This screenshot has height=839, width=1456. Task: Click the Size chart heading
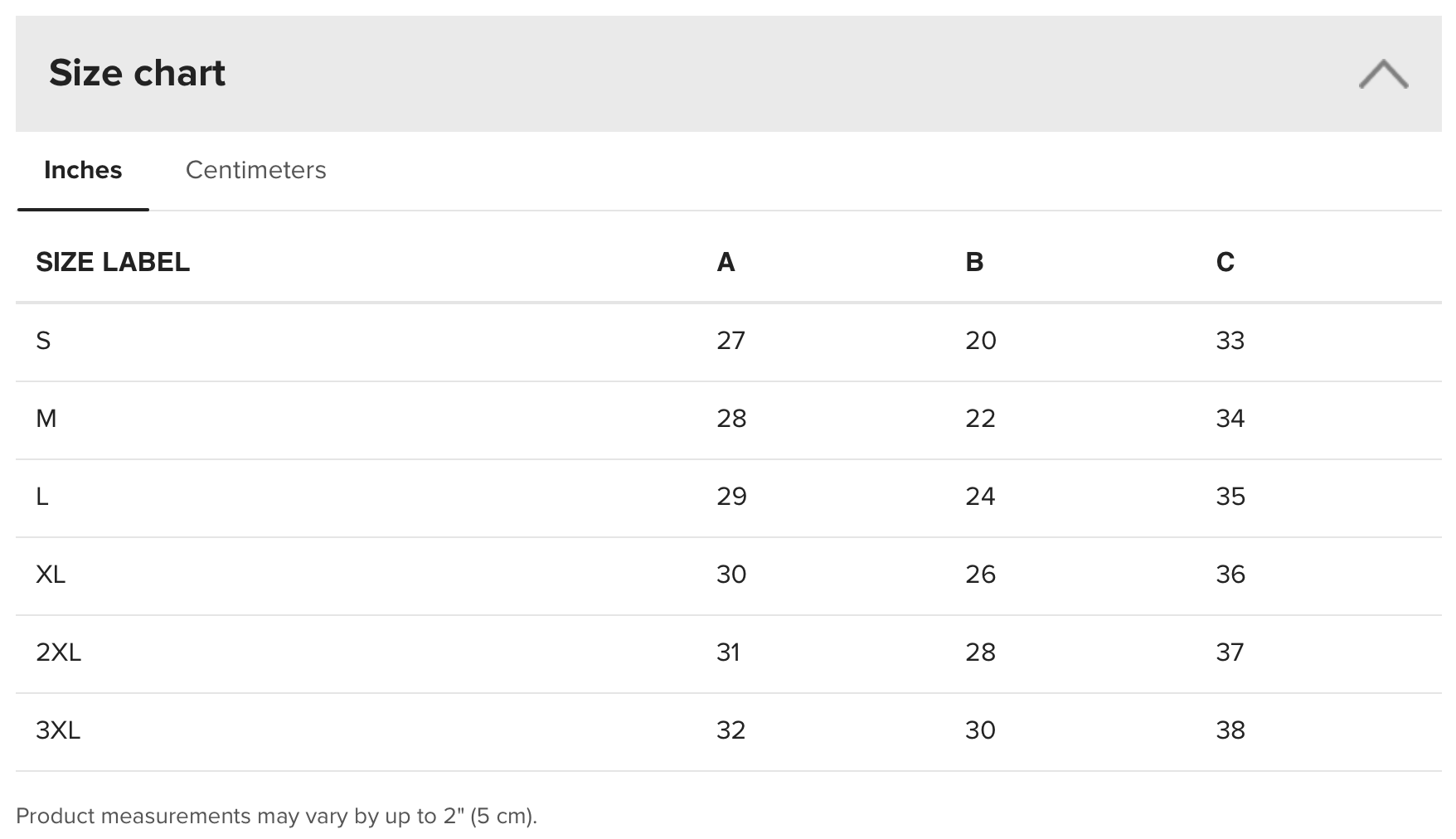click(137, 73)
